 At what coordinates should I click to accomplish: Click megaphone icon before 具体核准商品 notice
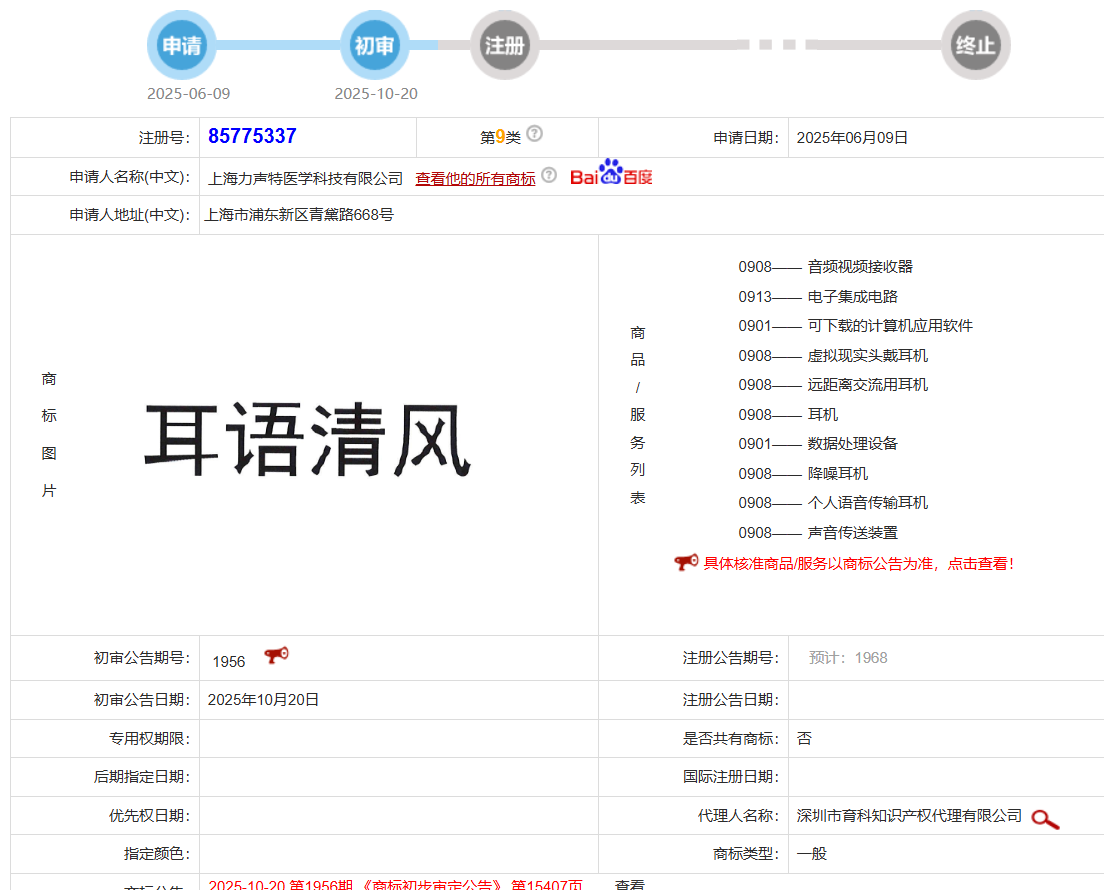click(686, 563)
